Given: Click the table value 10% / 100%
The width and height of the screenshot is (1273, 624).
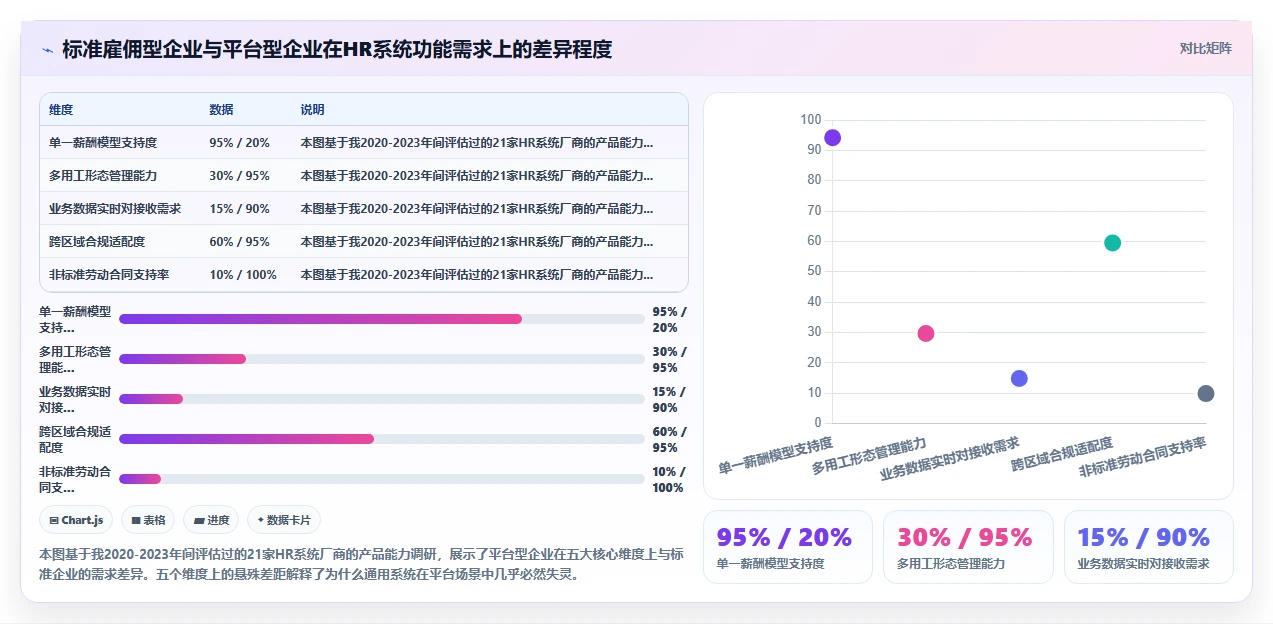Looking at the screenshot, I should [243, 275].
